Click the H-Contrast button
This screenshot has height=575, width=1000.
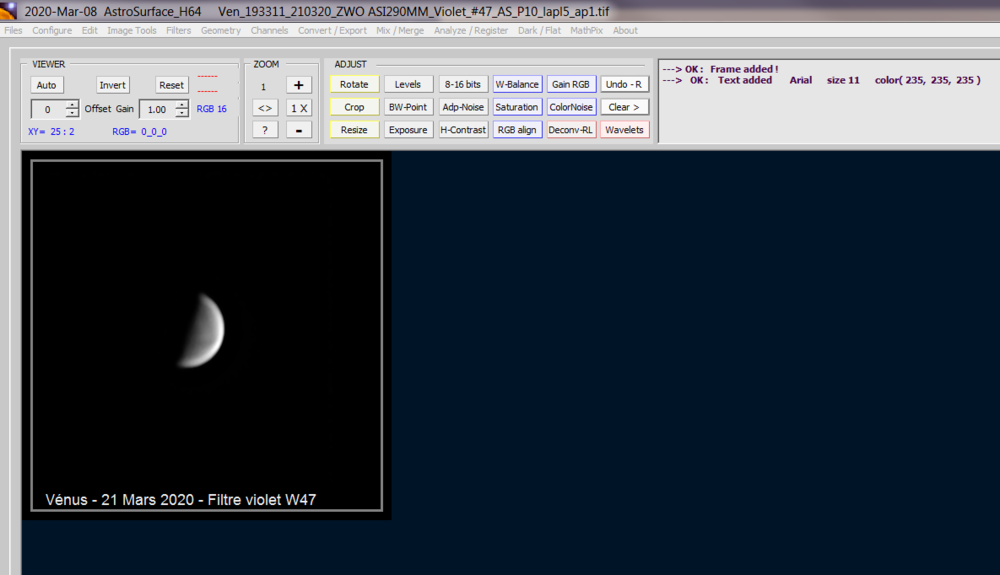[x=463, y=129]
